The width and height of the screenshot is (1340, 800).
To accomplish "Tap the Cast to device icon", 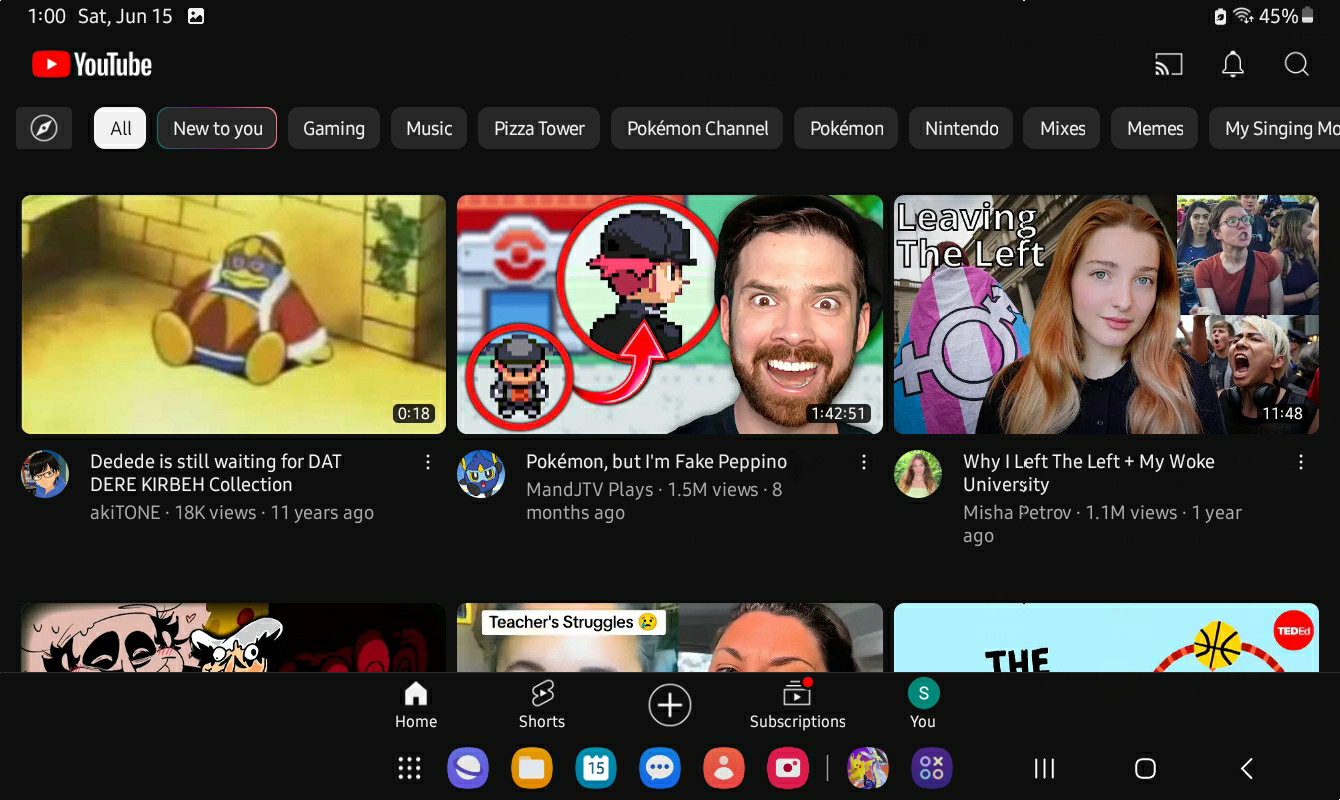I will click(1168, 65).
